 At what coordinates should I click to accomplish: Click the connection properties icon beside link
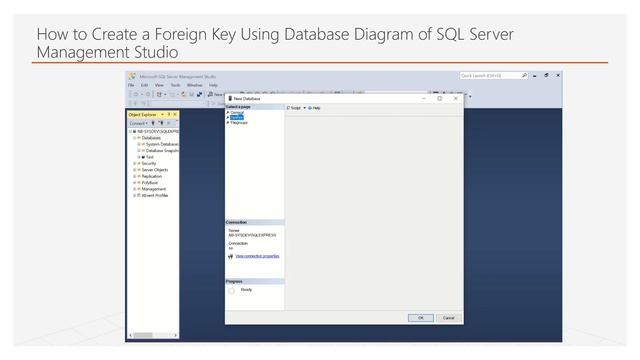point(231,256)
